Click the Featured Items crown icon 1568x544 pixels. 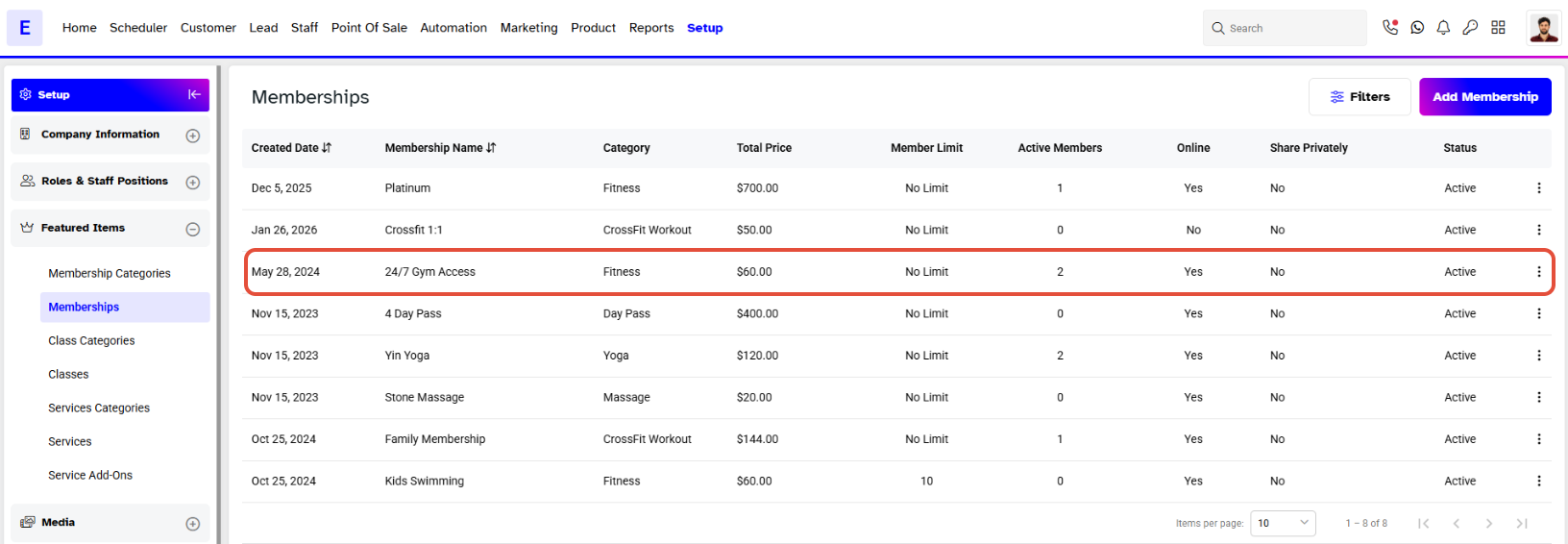pyautogui.click(x=27, y=228)
